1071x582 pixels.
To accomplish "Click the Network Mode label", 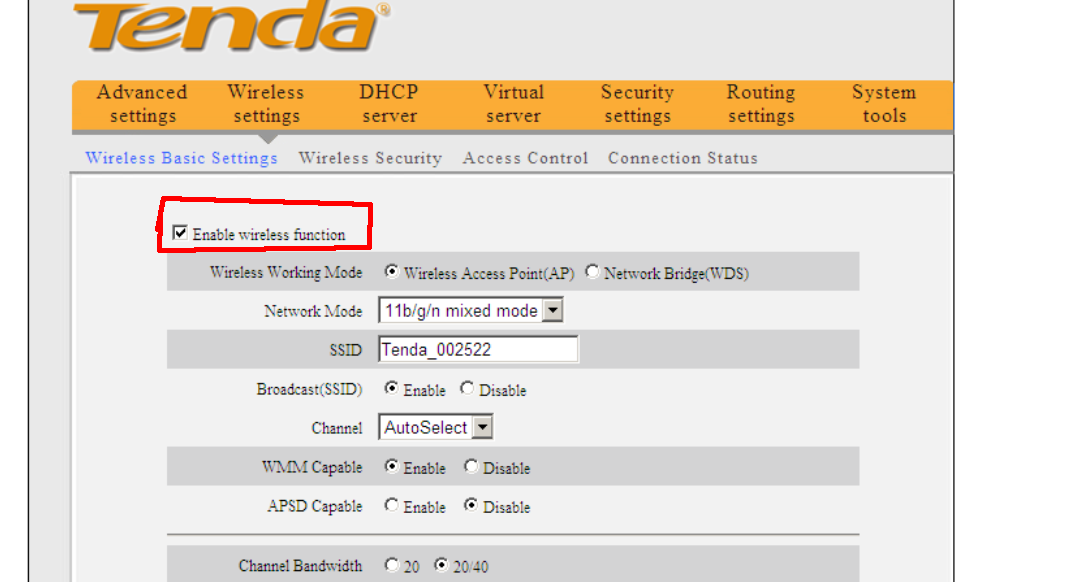I will click(314, 311).
